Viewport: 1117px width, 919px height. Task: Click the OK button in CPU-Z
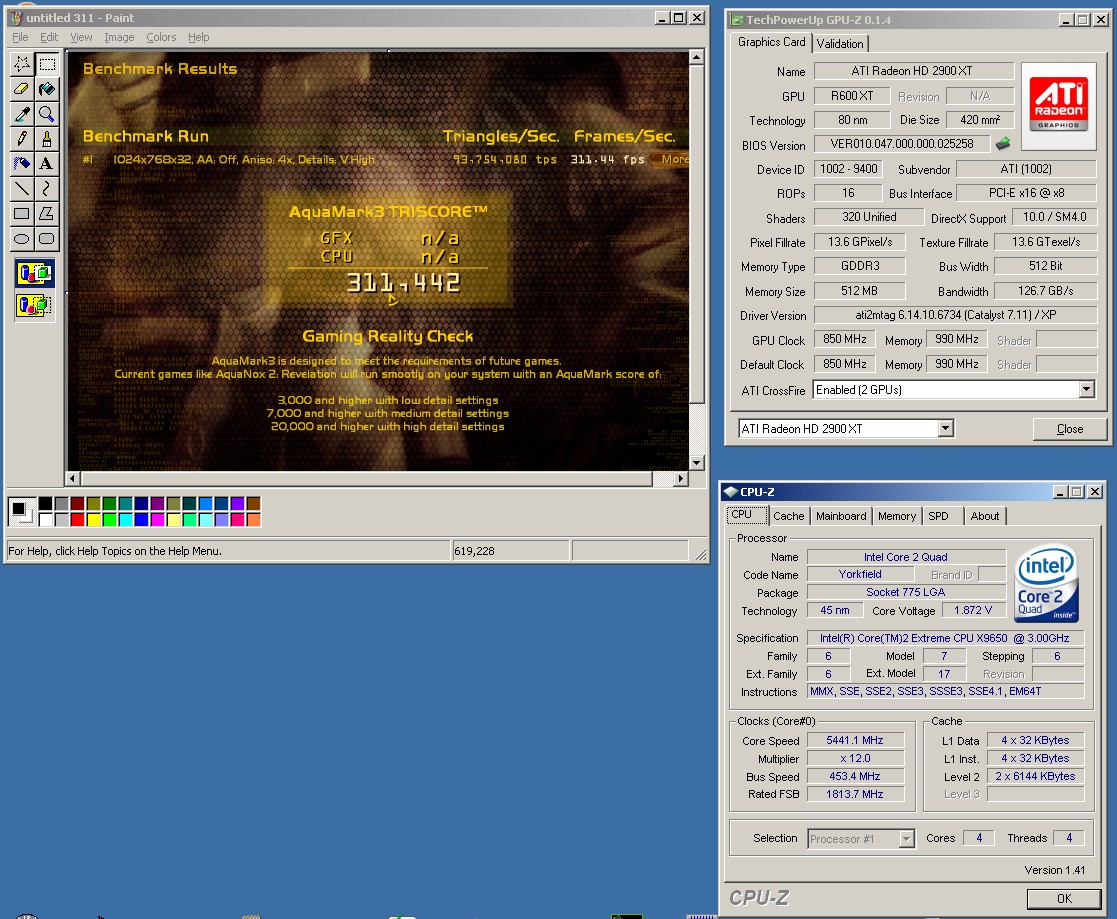(1064, 898)
